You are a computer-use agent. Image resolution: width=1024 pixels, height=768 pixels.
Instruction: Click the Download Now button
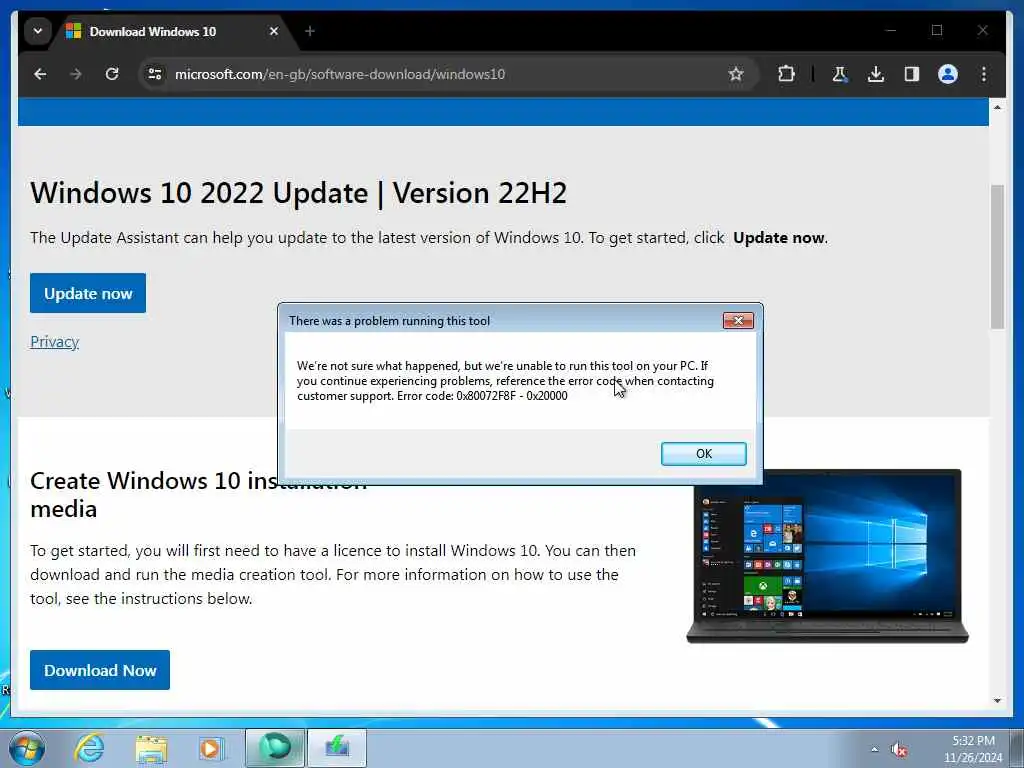pos(100,670)
